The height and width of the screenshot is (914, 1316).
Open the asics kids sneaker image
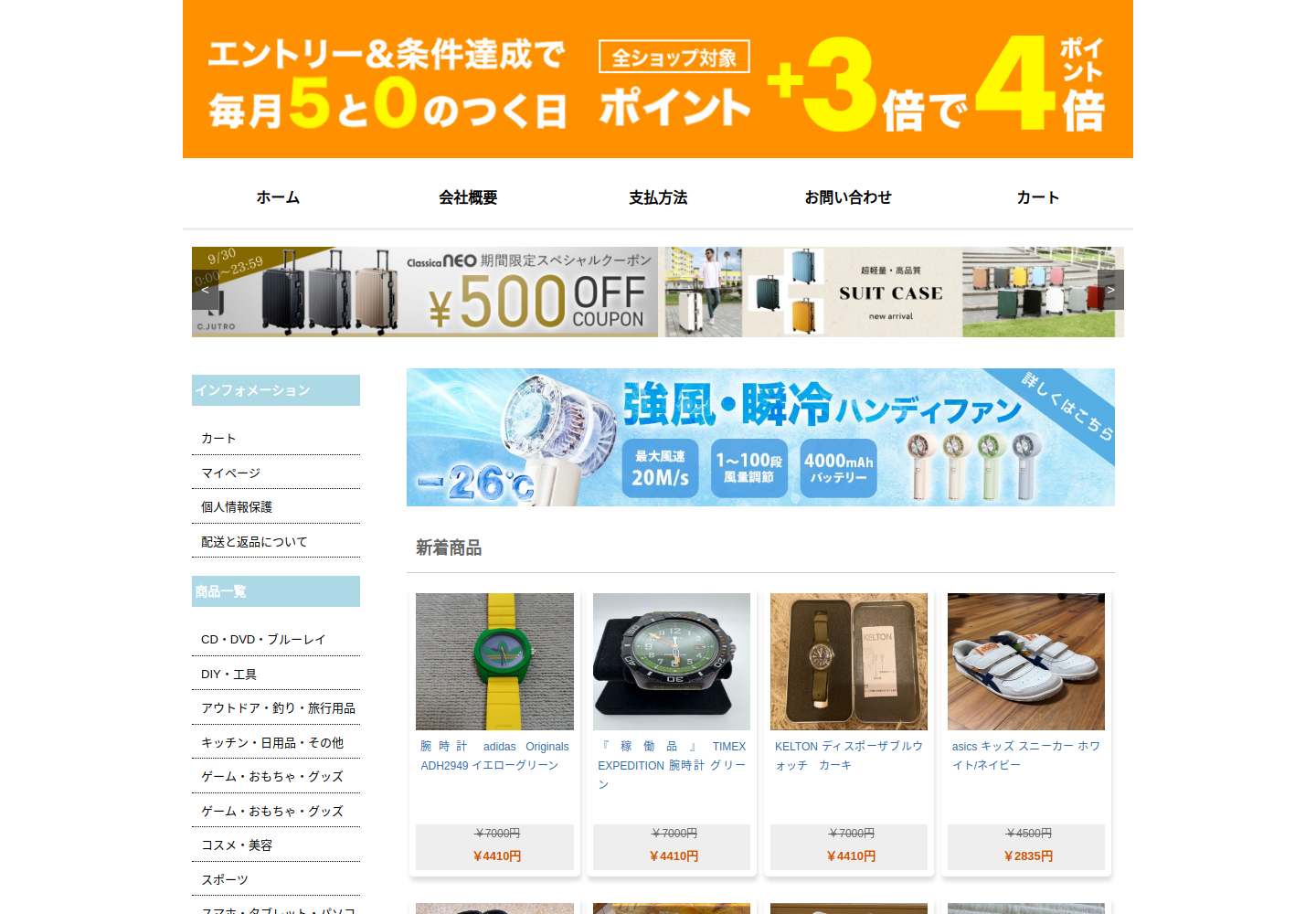pos(1026,662)
